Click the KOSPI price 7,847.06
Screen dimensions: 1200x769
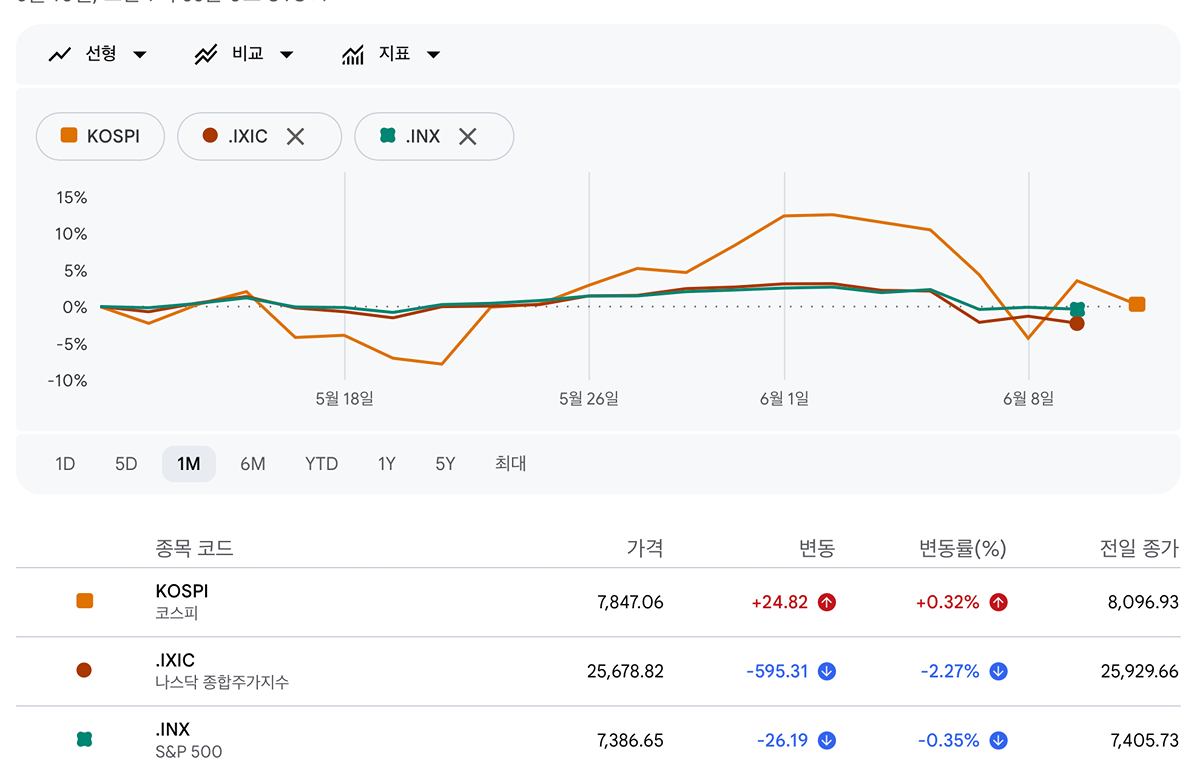(630, 602)
